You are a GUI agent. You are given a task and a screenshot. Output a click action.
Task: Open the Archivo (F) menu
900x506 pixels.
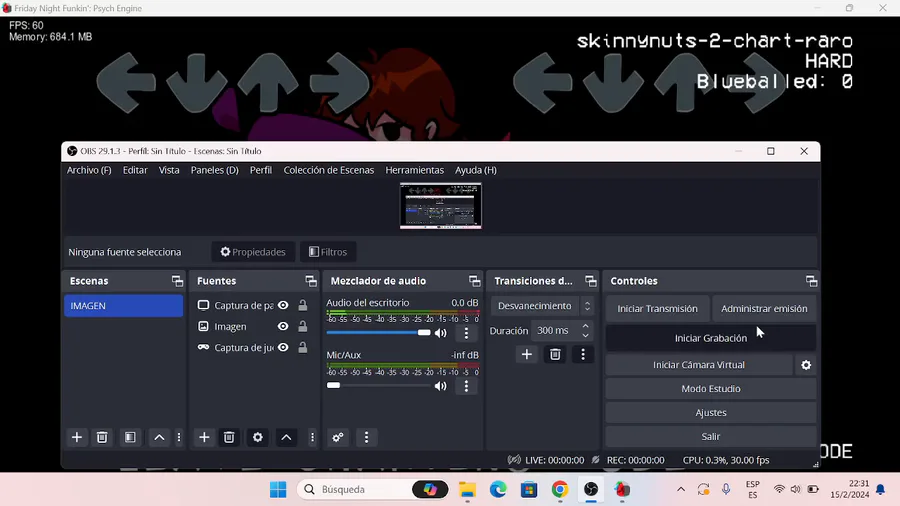click(89, 170)
